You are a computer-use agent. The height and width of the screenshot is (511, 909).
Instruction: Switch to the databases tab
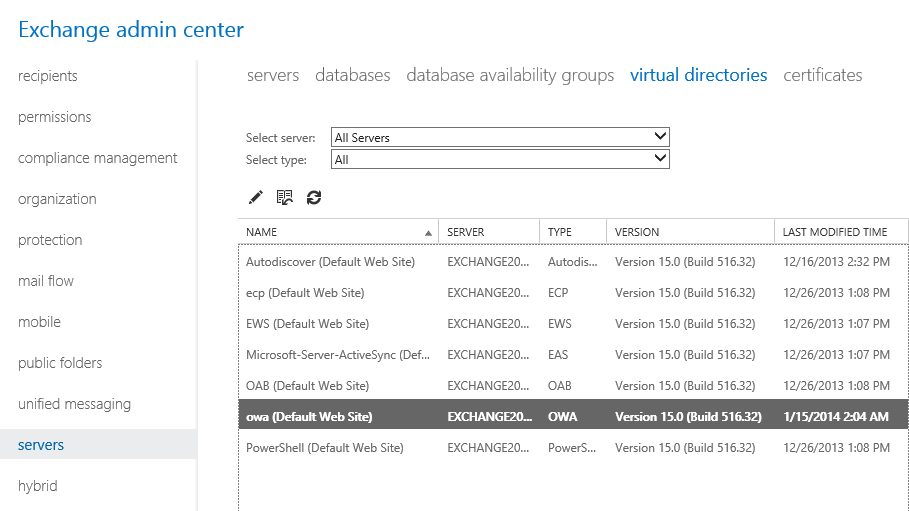click(x=352, y=75)
